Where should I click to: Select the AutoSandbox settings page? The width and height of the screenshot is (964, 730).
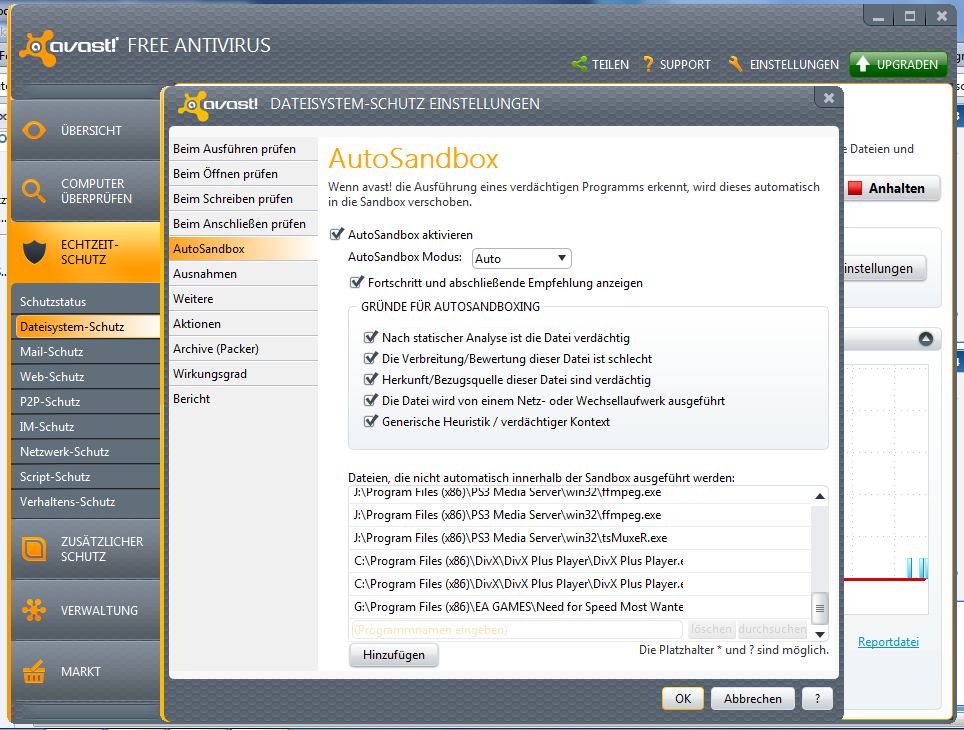coord(243,248)
